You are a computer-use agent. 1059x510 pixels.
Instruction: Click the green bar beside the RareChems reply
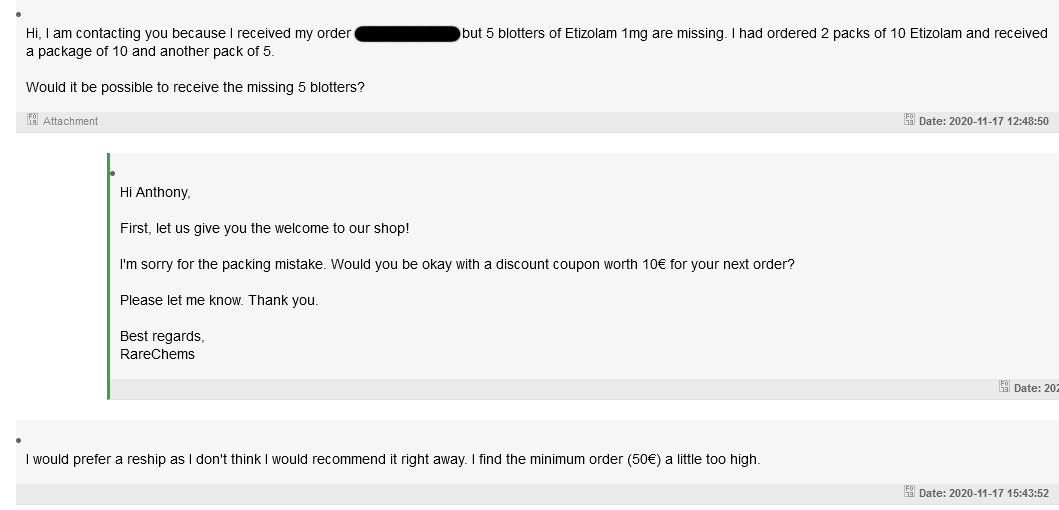coord(108,276)
